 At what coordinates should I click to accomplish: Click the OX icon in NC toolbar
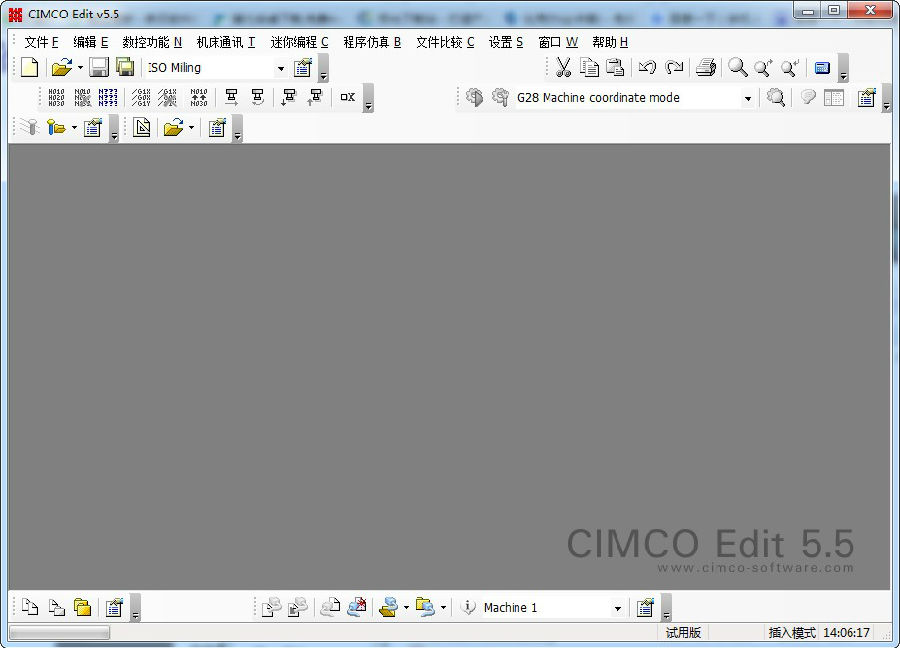pos(347,98)
